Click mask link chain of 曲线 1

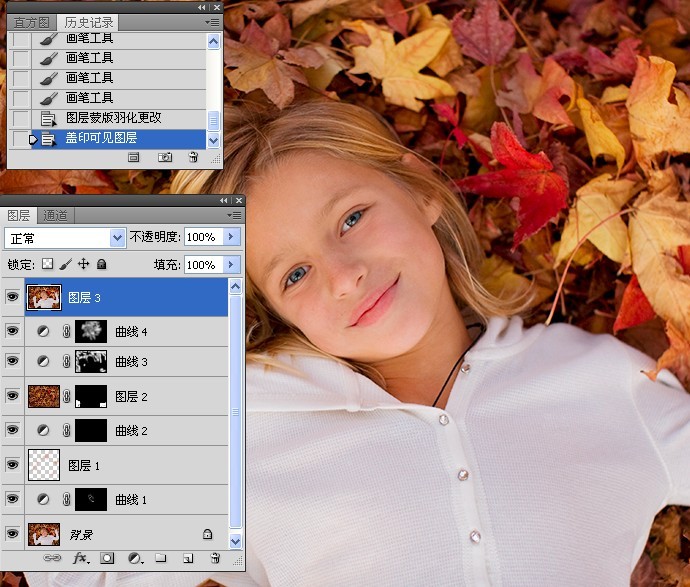click(66, 499)
